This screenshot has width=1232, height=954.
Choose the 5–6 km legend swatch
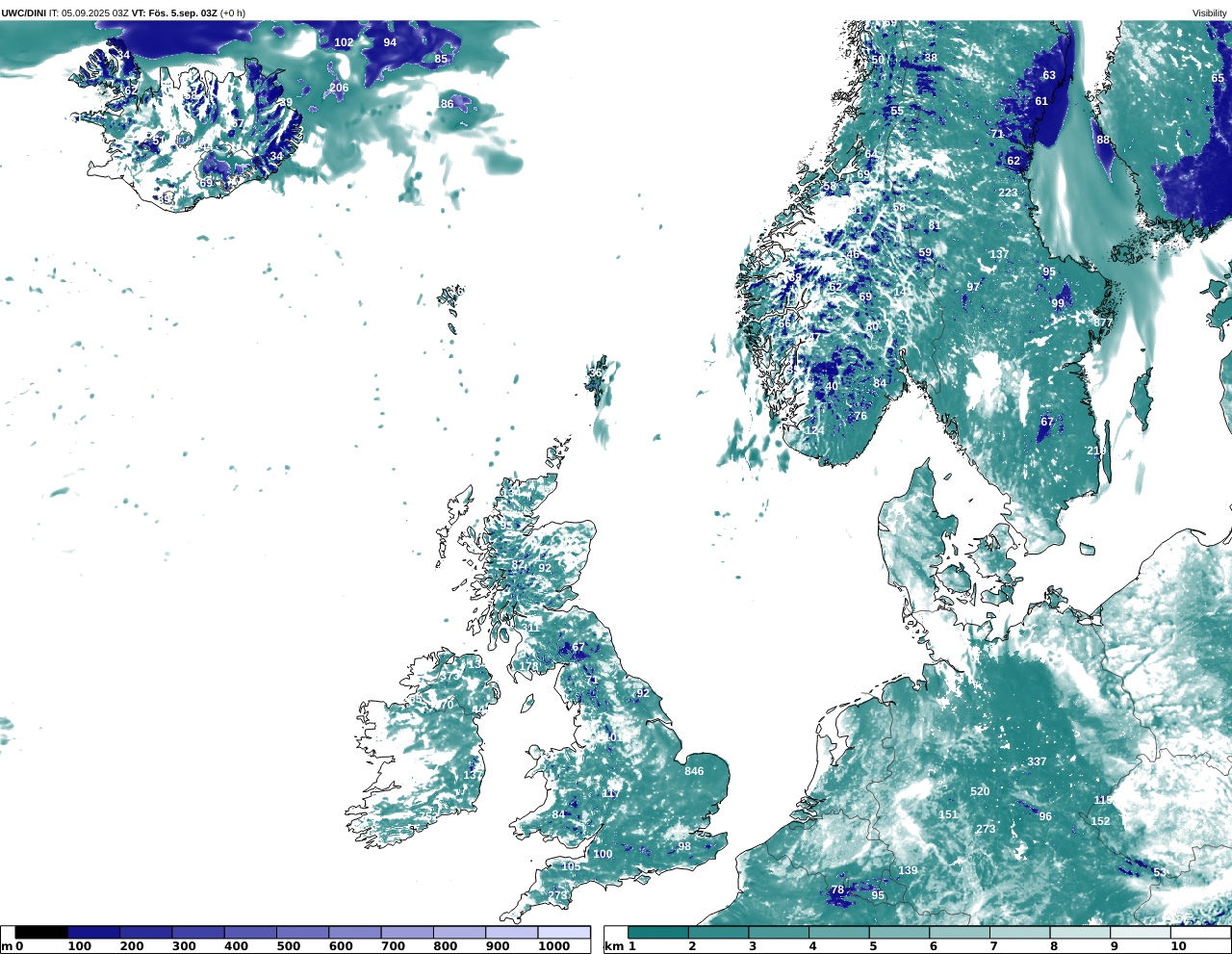pyautogui.click(x=899, y=932)
